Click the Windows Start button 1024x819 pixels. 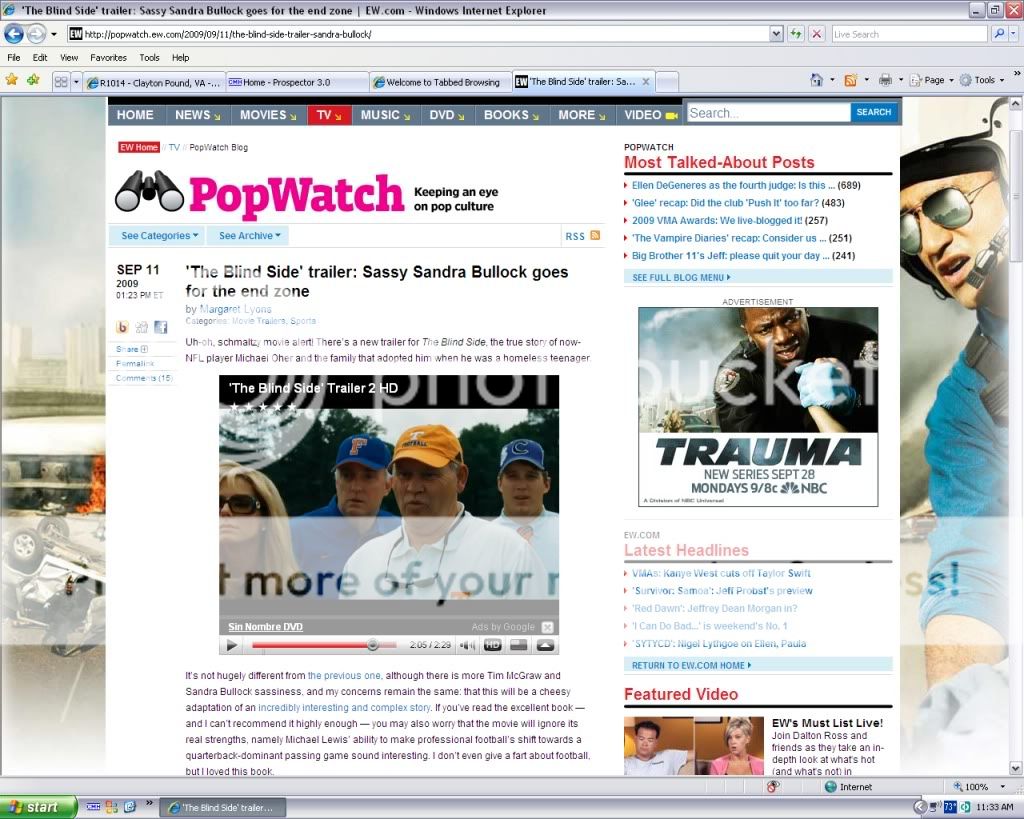pyautogui.click(x=38, y=807)
